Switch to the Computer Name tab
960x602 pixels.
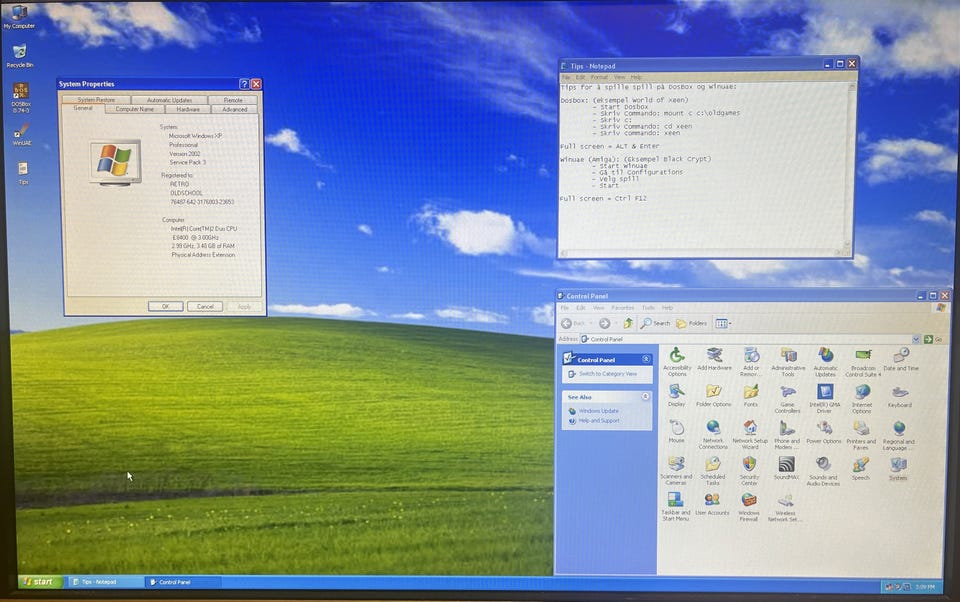[135, 109]
